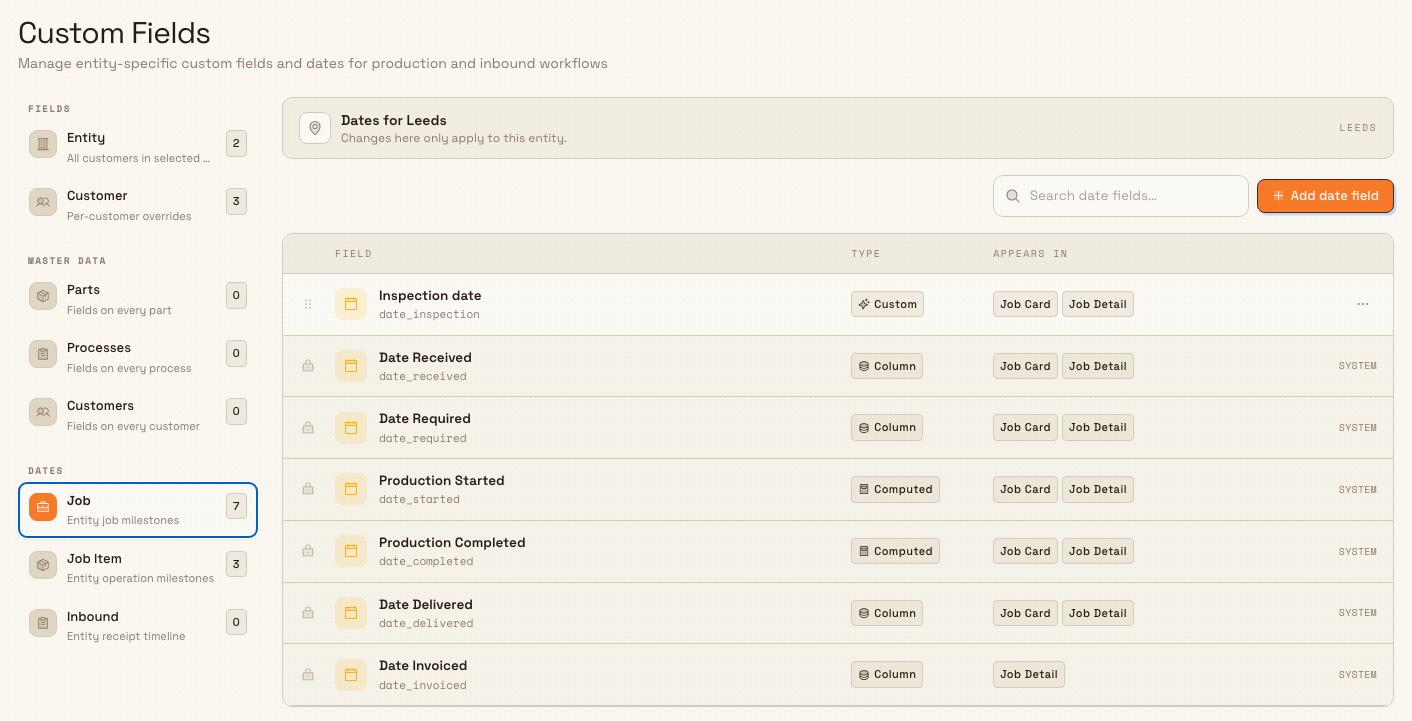1412x721 pixels.
Task: Click the Dates for Leeds heading
Action: pos(394,120)
